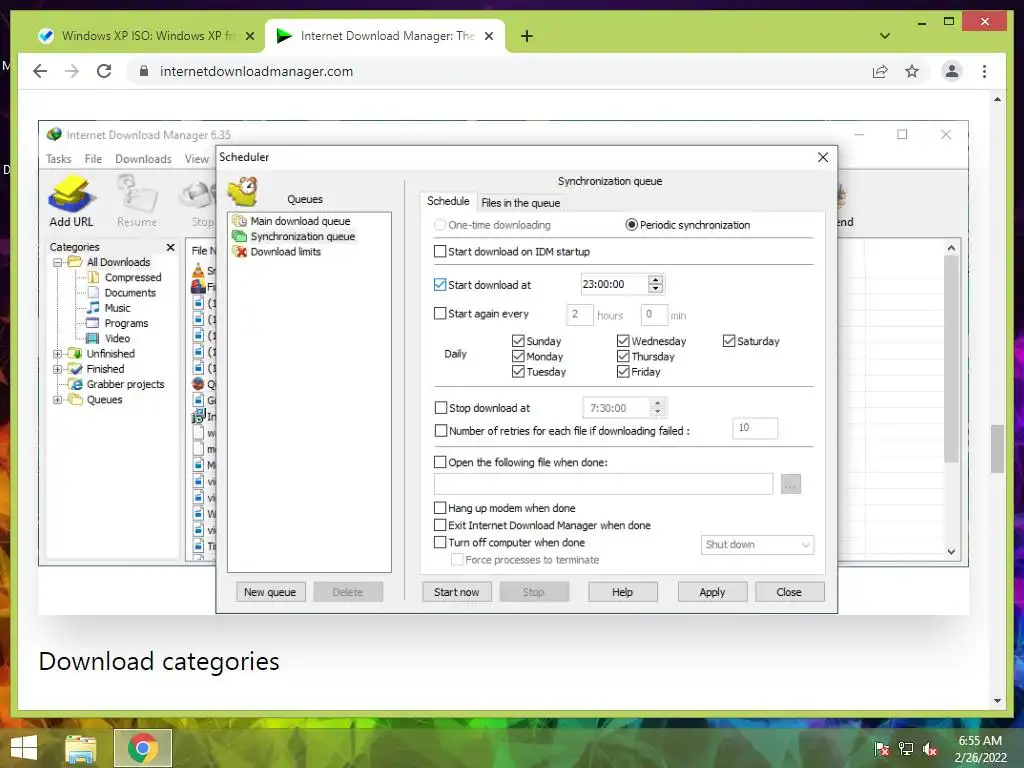Viewport: 1024px width, 768px height.
Task: Enable Start download on IDM startup
Action: pyautogui.click(x=440, y=251)
